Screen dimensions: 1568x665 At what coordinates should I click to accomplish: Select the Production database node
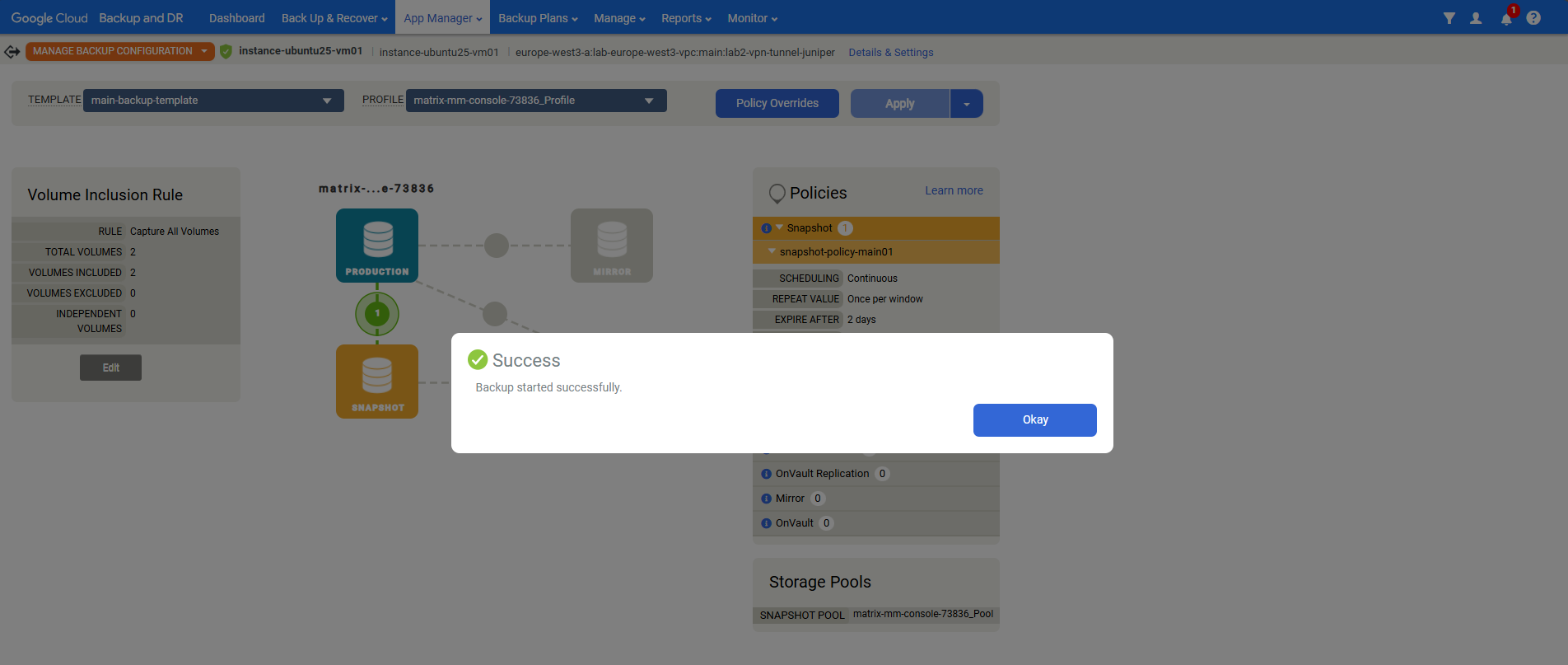377,246
